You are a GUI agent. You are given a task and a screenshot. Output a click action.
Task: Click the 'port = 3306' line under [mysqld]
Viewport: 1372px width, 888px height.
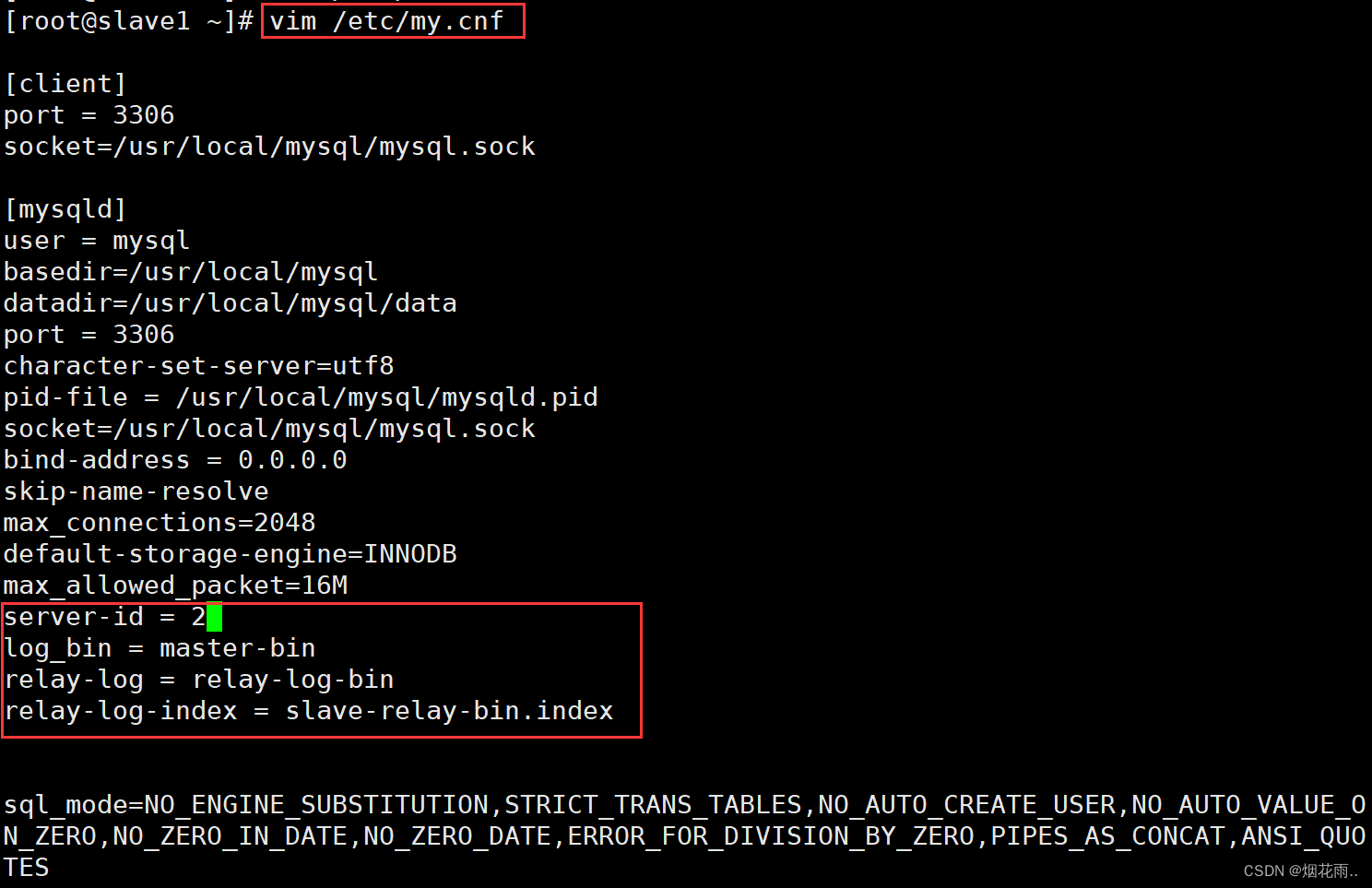click(x=89, y=335)
